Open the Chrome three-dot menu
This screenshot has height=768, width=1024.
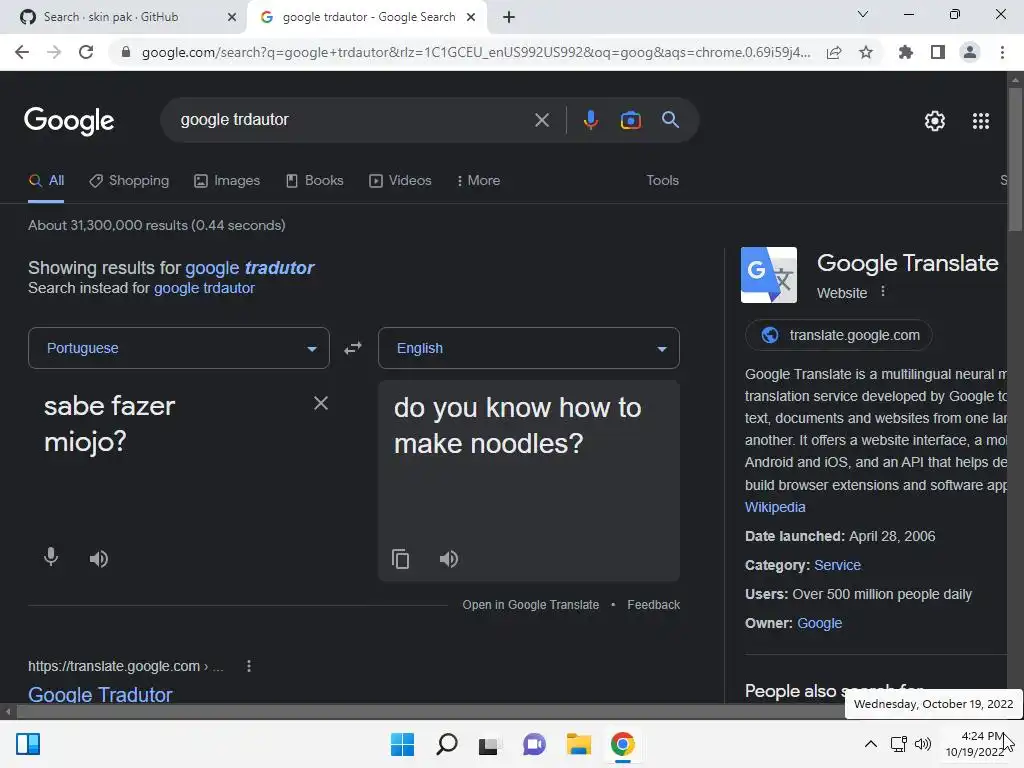click(1002, 52)
